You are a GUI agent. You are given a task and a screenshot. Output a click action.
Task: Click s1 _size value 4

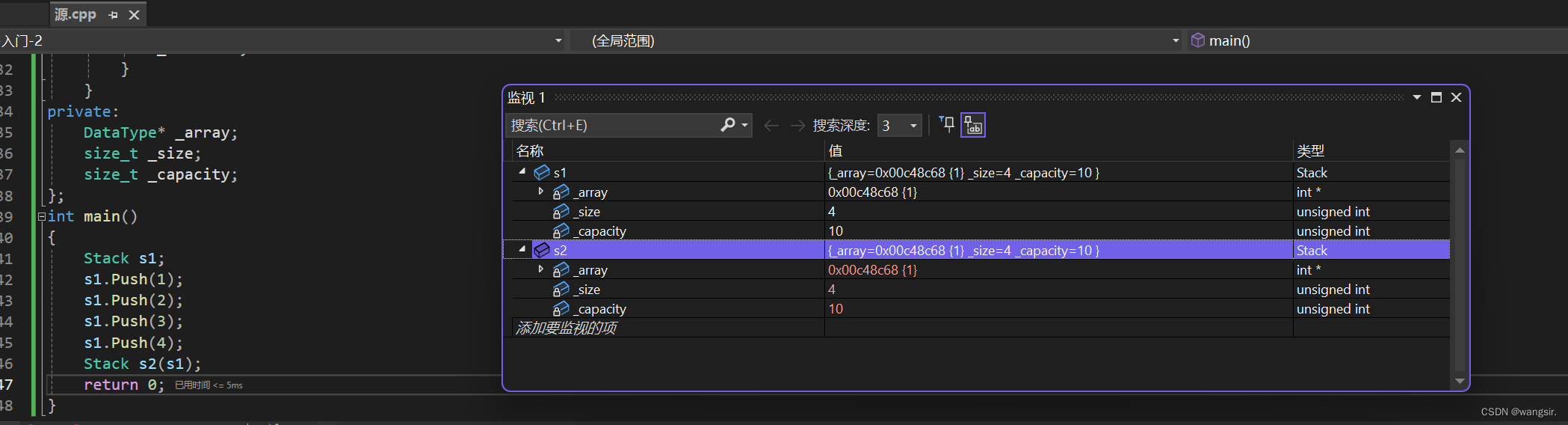point(831,212)
